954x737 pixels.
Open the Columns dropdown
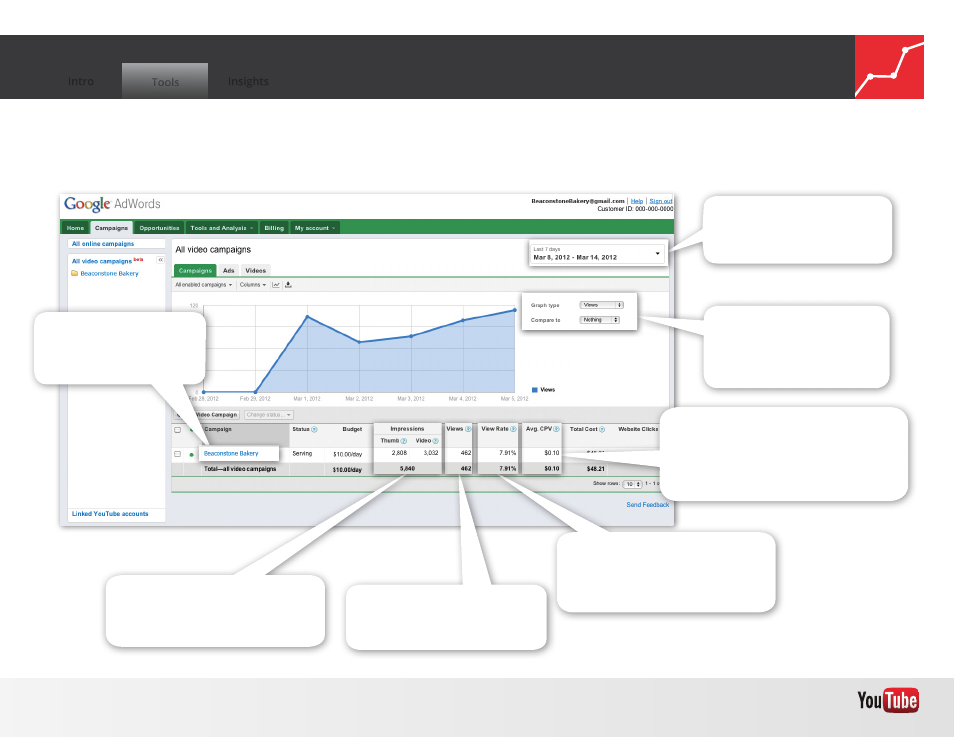tap(252, 285)
